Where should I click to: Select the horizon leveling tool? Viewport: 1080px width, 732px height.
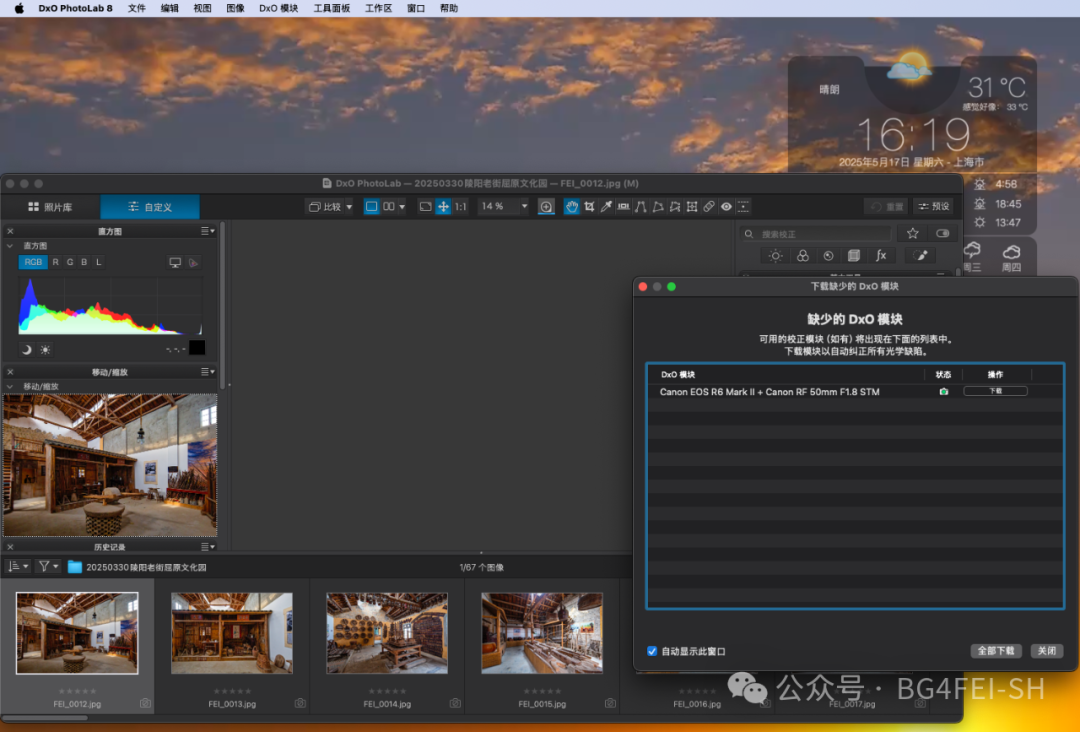[623, 207]
